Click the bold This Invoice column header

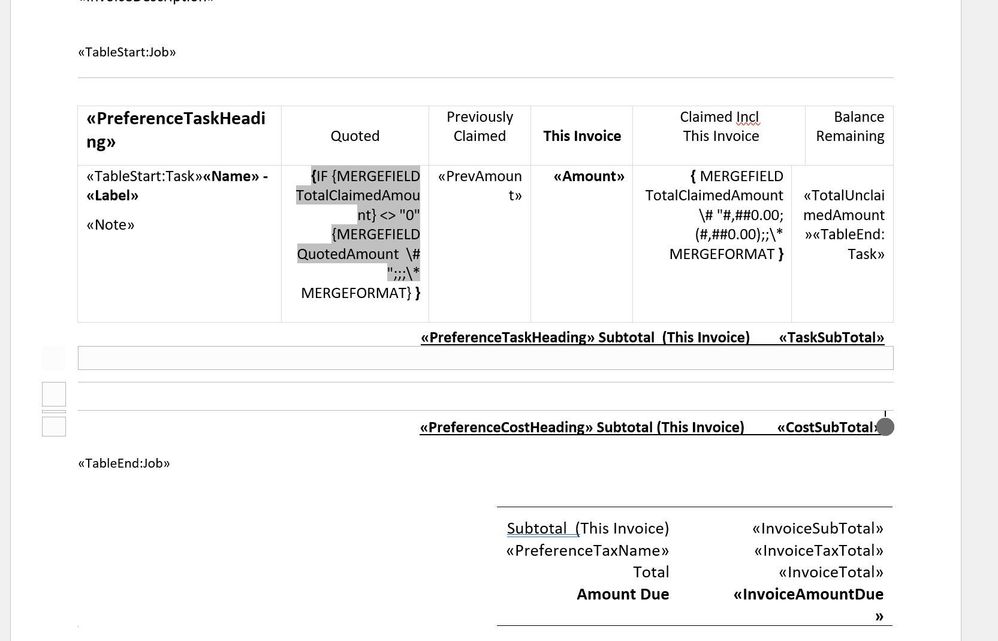coord(582,136)
